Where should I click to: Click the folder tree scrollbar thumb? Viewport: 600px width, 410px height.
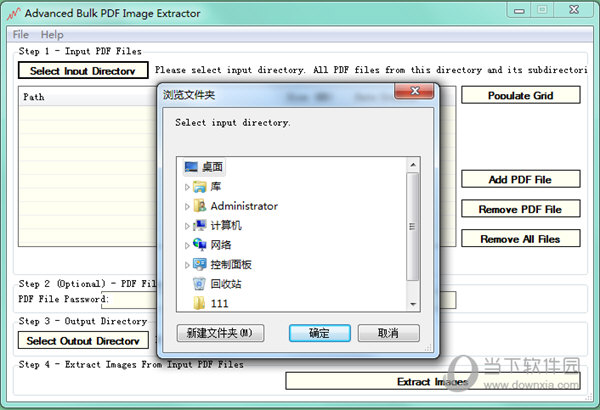413,226
